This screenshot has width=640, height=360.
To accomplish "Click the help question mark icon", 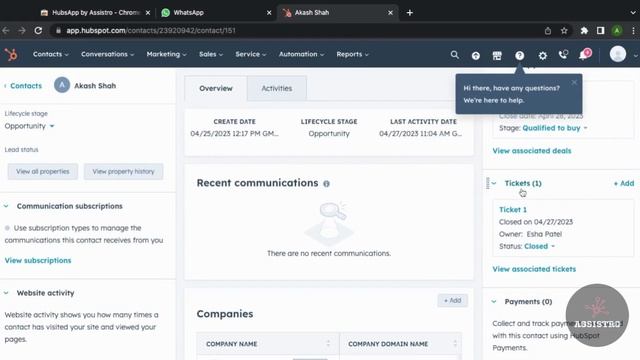I will tap(519, 56).
